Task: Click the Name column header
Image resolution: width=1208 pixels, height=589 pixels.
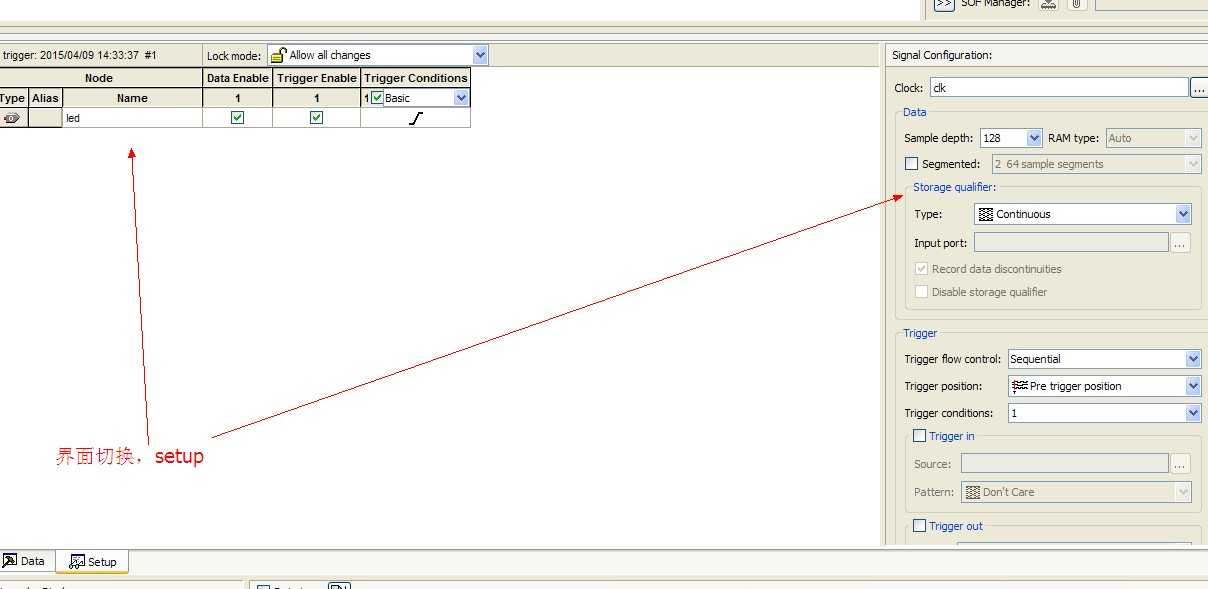Action: 132,98
